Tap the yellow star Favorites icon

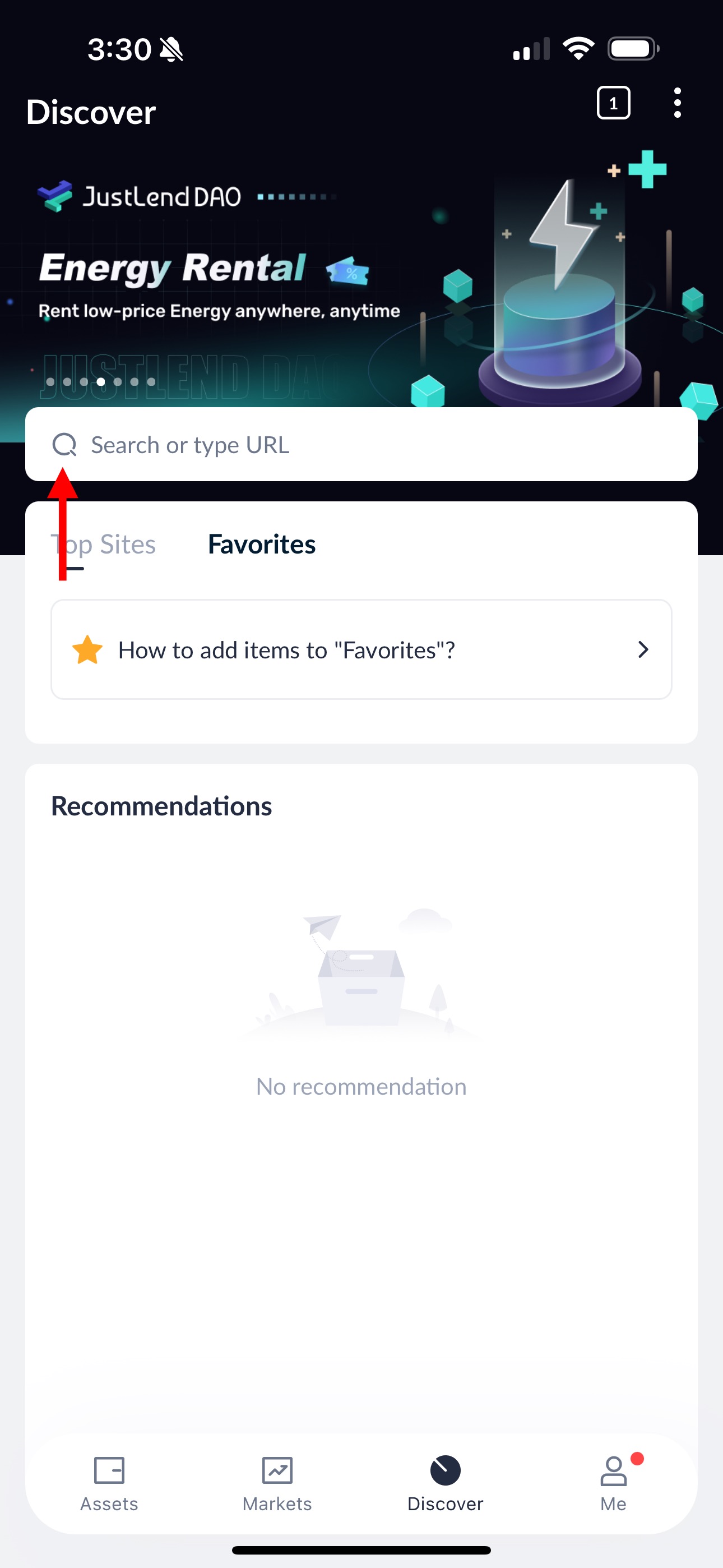pyautogui.click(x=87, y=649)
